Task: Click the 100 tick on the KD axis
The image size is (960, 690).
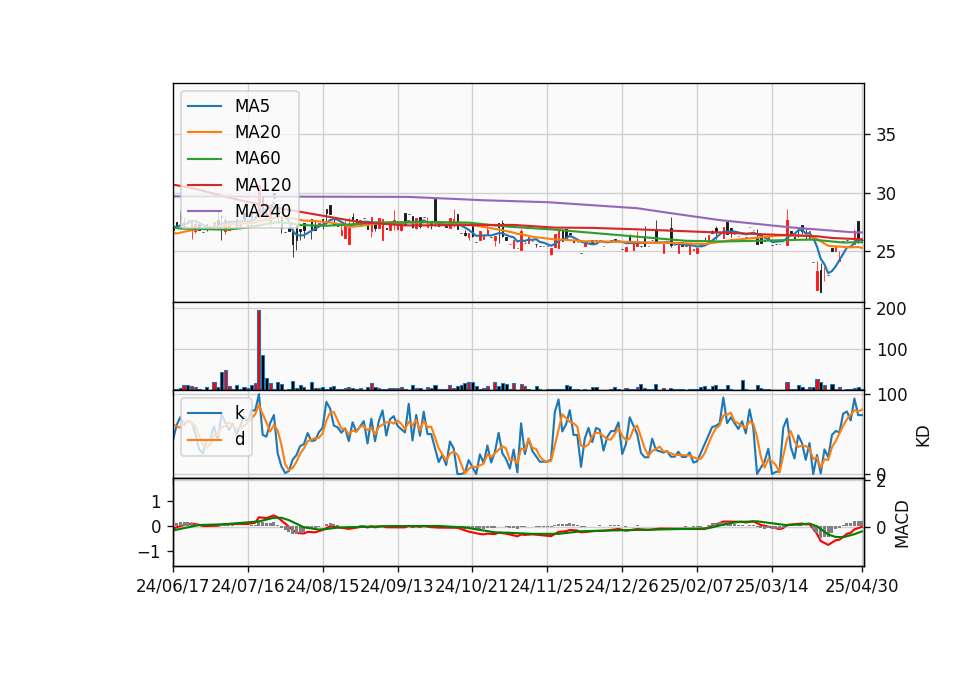Action: pos(891,395)
